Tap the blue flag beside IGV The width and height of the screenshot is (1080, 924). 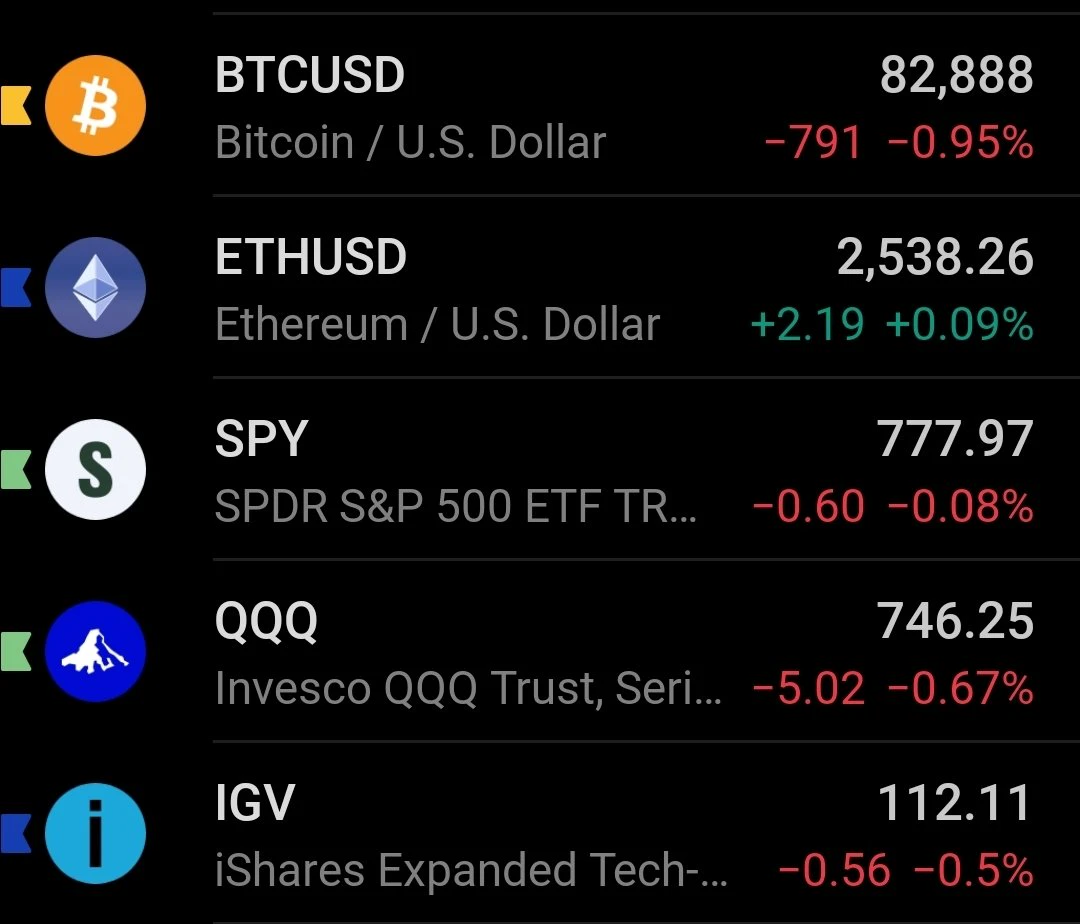click(x=16, y=833)
